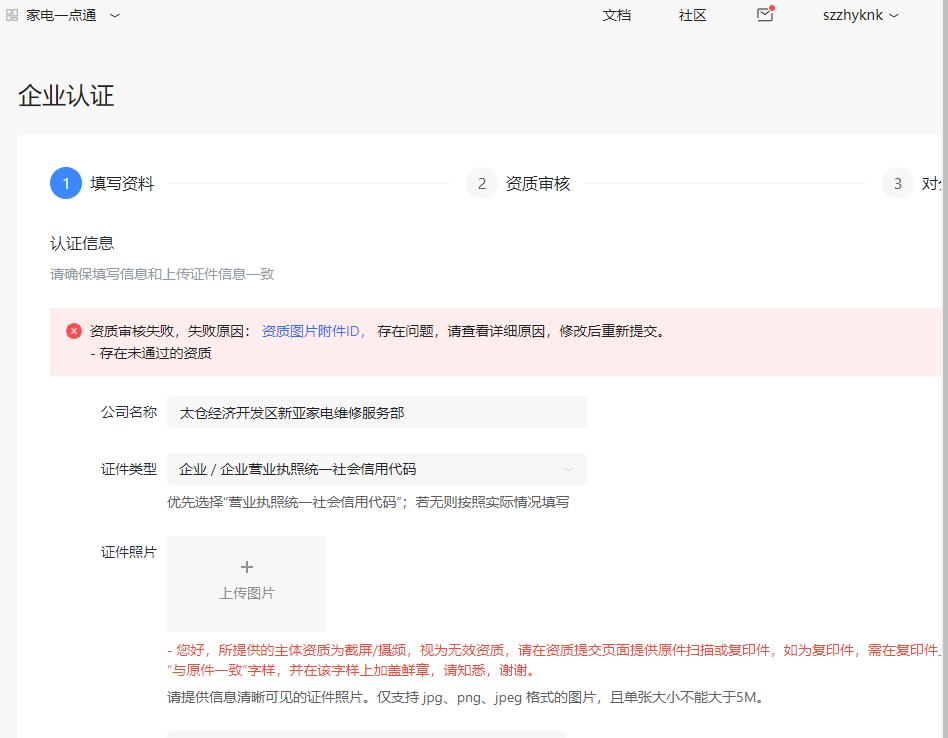Image resolution: width=948 pixels, height=738 pixels.
Task: Go to the 社区 page
Action: 692,15
